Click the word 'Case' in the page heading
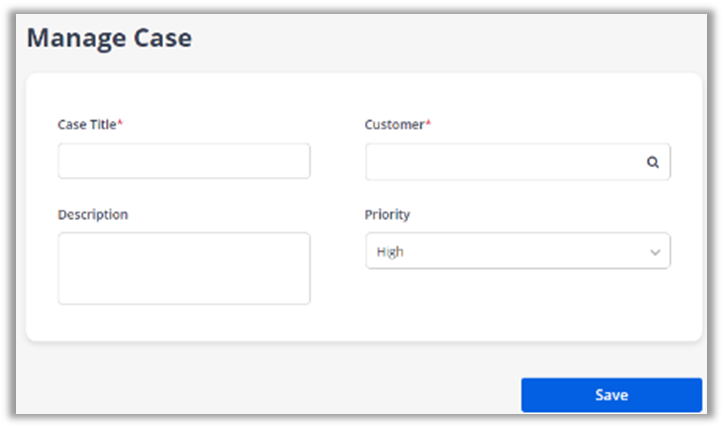The image size is (724, 428). tap(163, 39)
